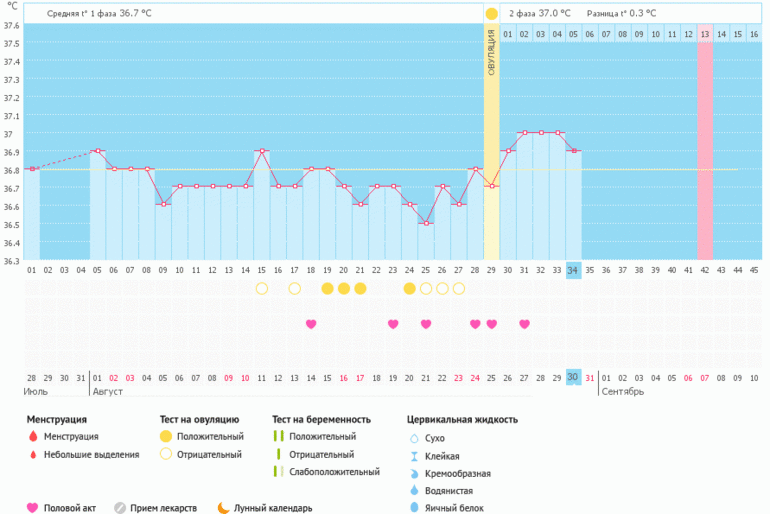
Task: Select highlighted calendar date 30
Action: pyautogui.click(x=572, y=377)
